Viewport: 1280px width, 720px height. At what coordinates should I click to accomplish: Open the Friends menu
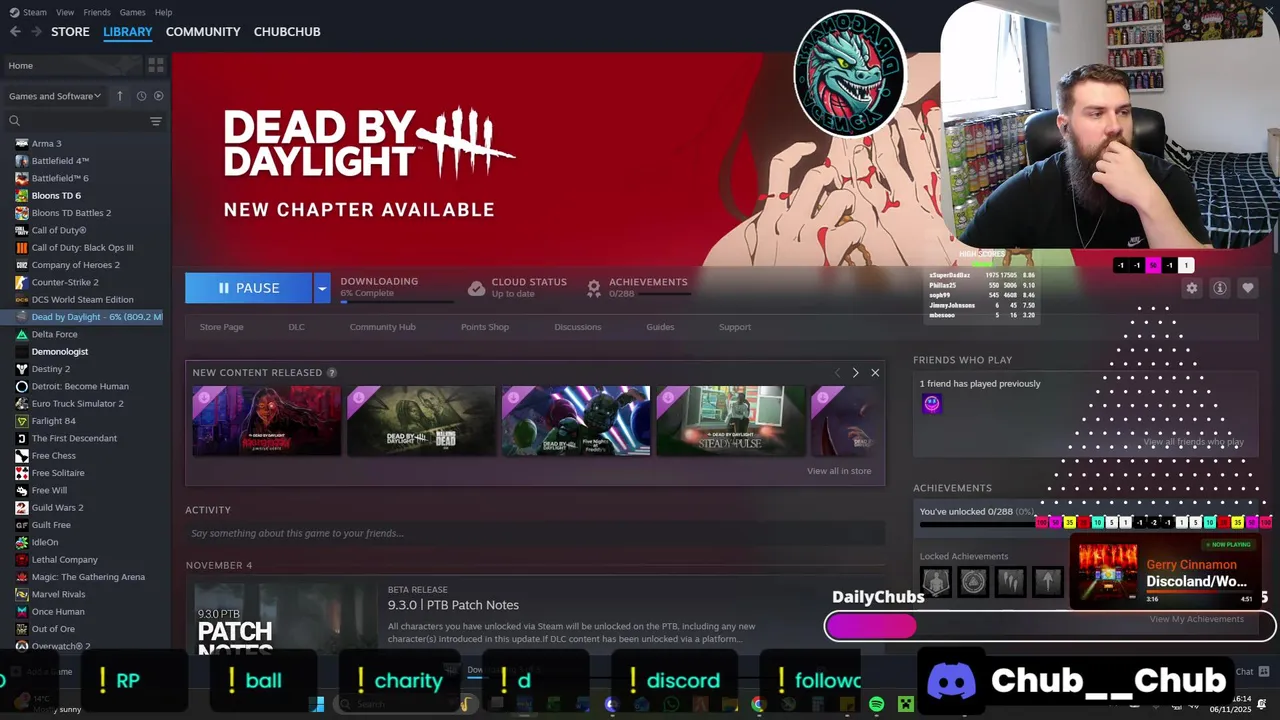97,12
